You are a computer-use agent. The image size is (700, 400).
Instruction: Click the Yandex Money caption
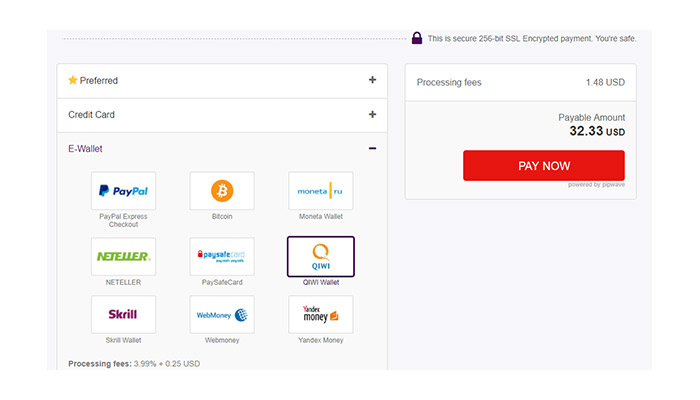click(x=321, y=340)
